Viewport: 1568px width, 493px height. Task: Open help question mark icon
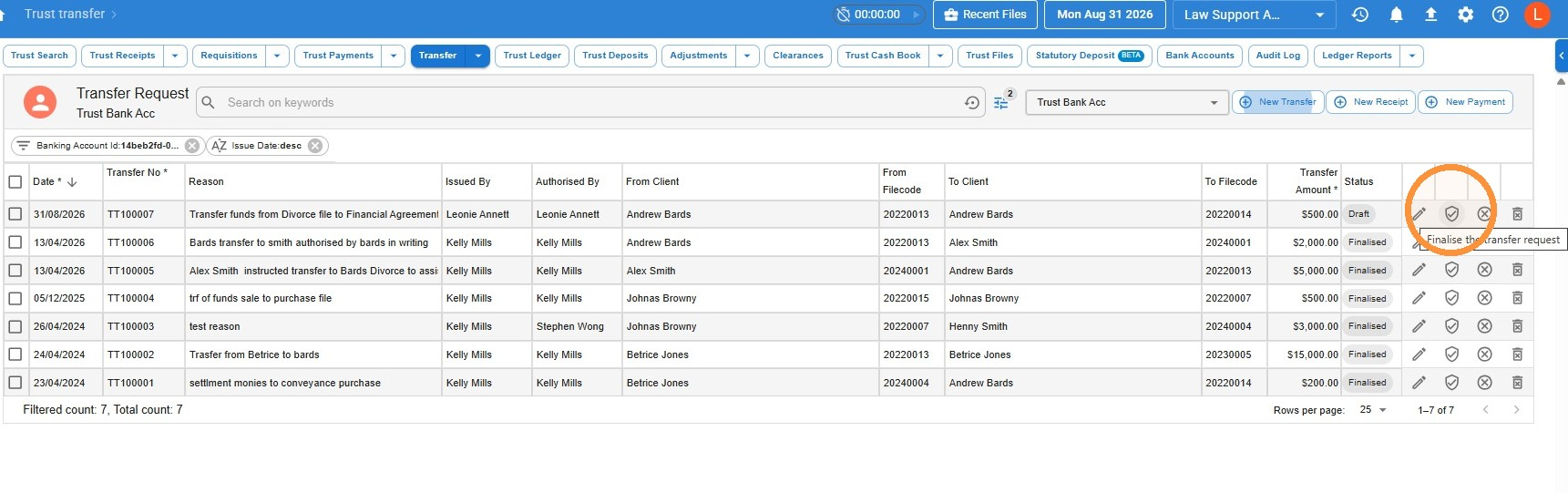[1500, 15]
